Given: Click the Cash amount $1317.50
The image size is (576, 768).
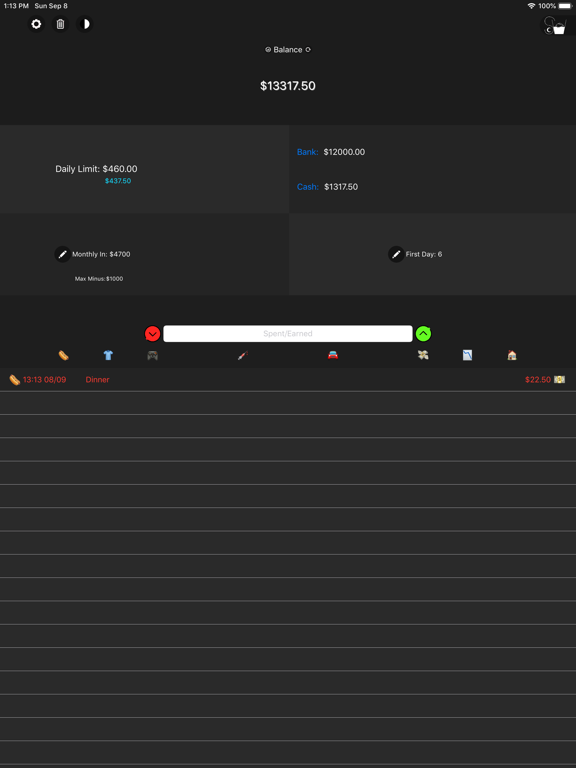Looking at the screenshot, I should point(341,187).
